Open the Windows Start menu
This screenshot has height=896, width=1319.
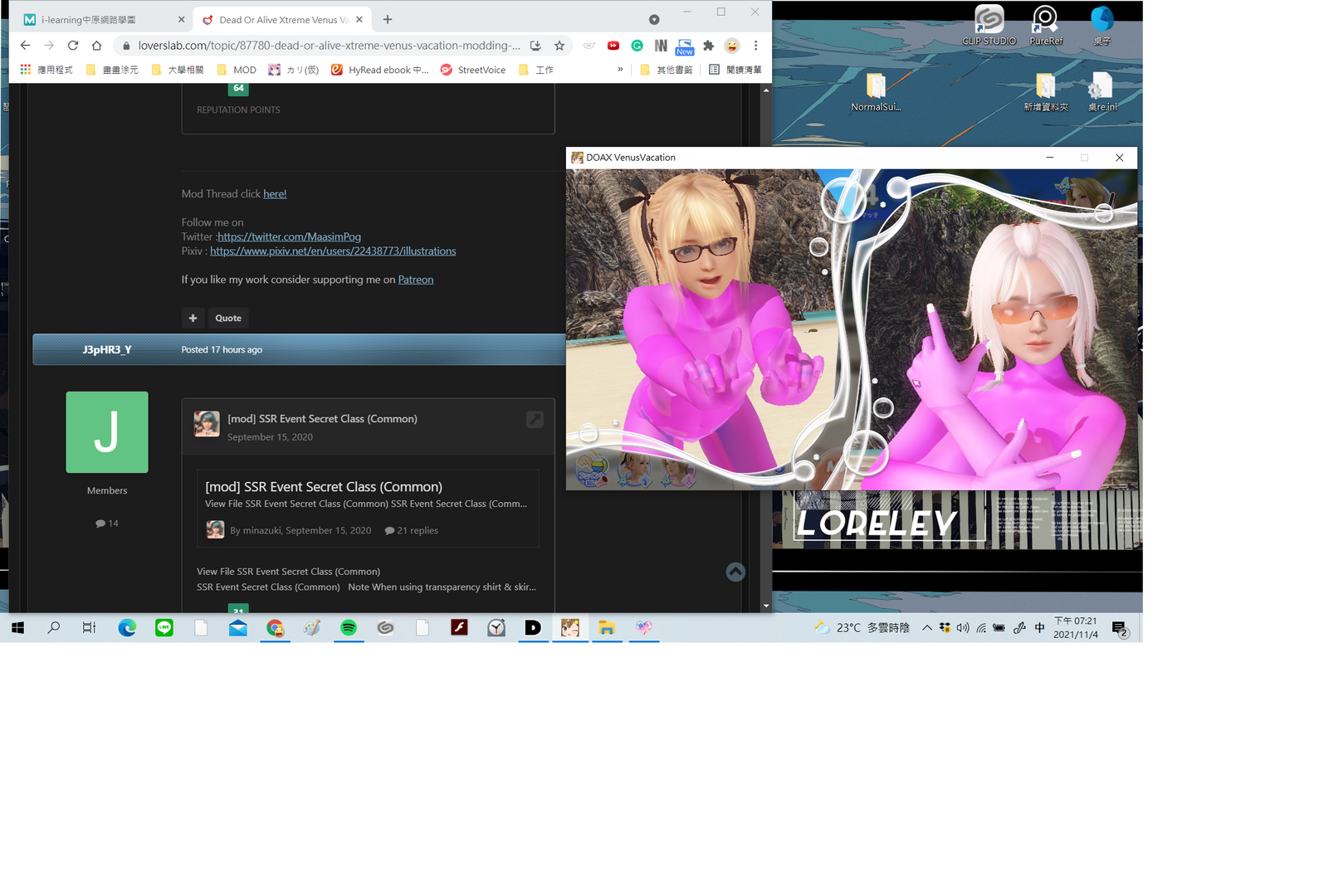17,628
